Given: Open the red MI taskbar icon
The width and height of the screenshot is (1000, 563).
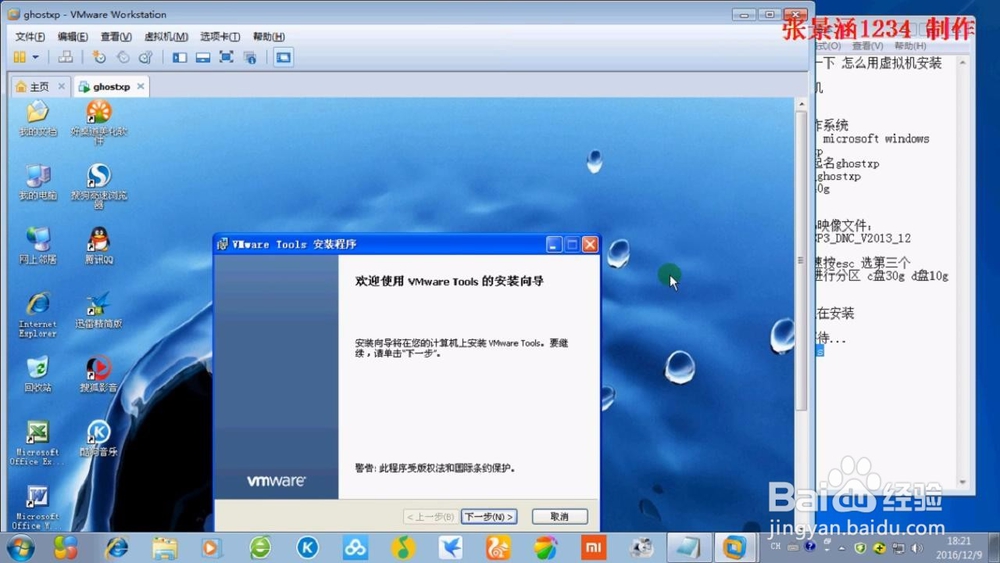Looking at the screenshot, I should (x=593, y=548).
